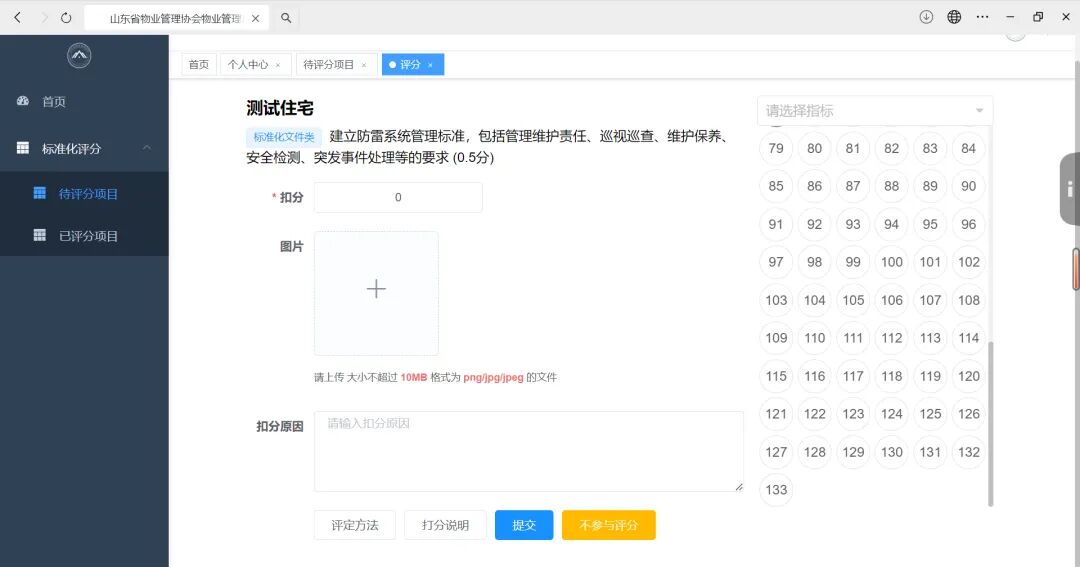Switch to the 个人中心 page tab
The height and width of the screenshot is (567, 1080).
click(255, 64)
